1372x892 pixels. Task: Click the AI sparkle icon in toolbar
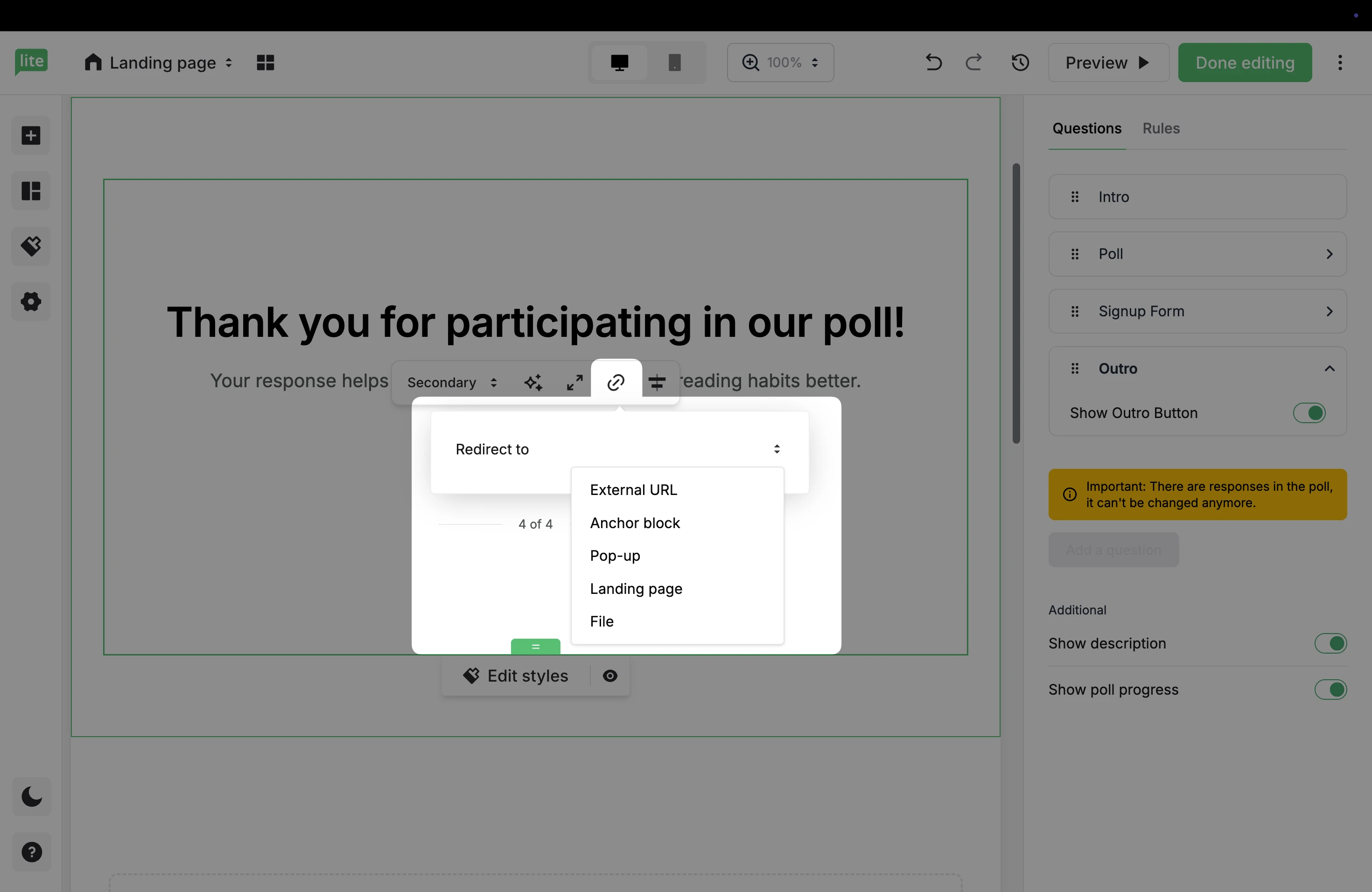click(533, 382)
